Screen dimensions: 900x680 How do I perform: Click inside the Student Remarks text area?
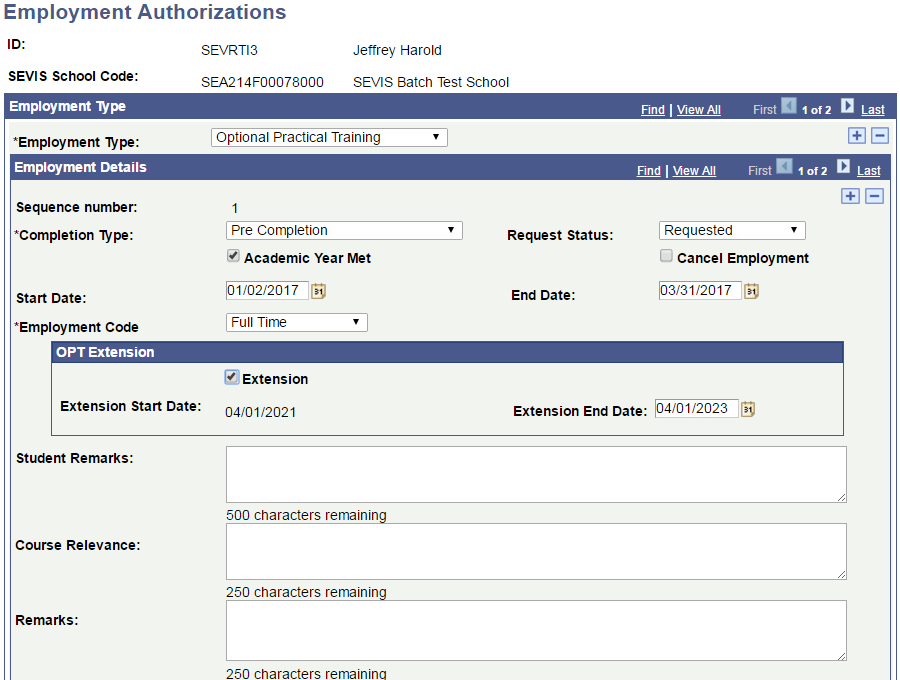535,473
